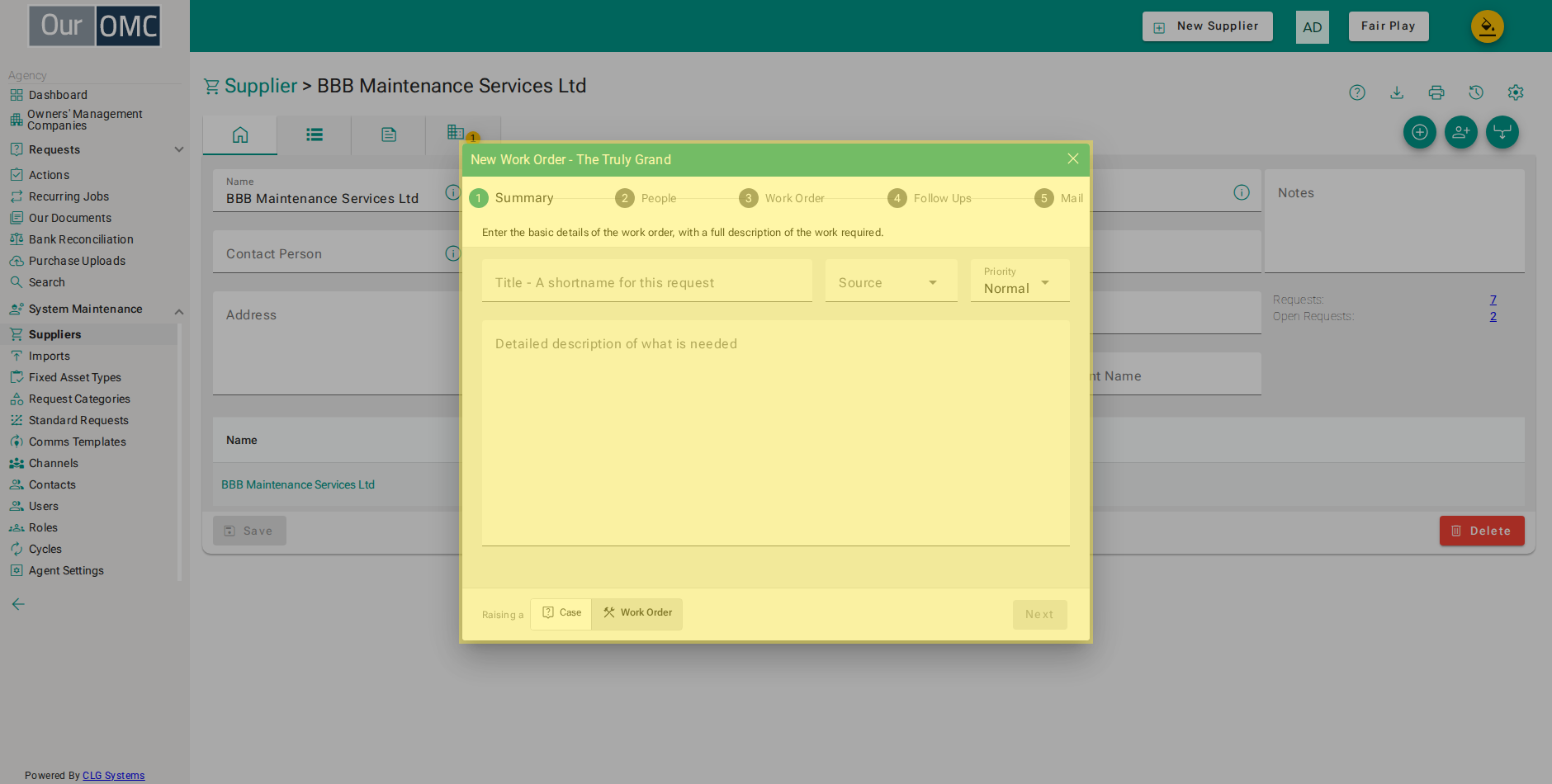Open the Source dropdown
This screenshot has height=784, width=1552.
(892, 281)
